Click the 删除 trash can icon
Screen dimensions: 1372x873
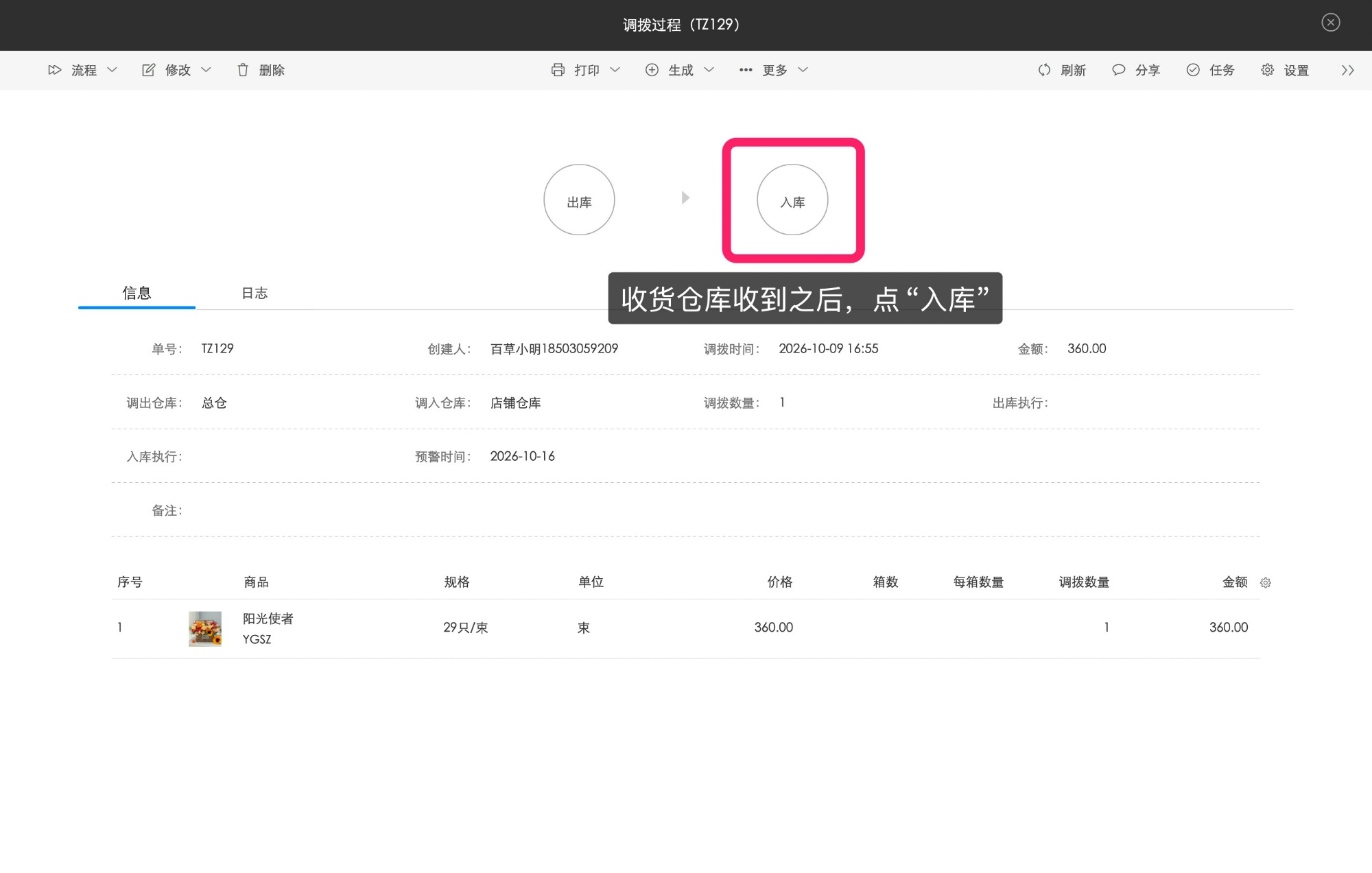[243, 70]
